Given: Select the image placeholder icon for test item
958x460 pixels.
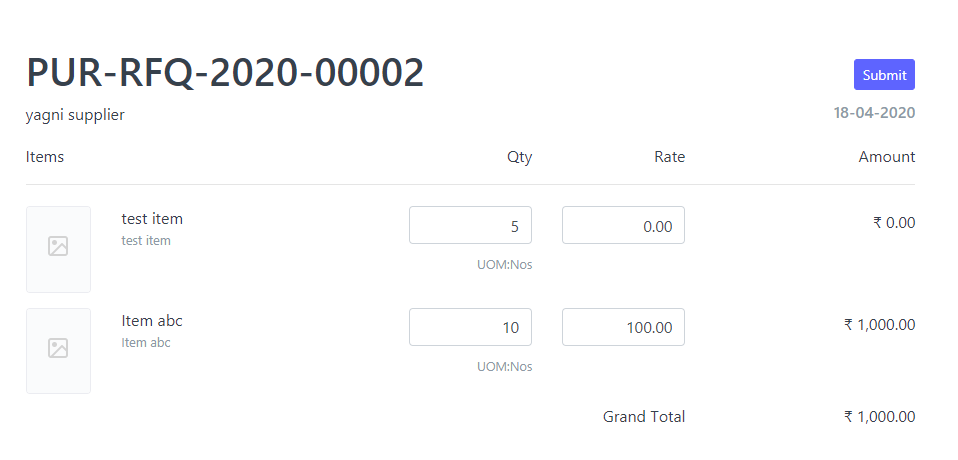Looking at the screenshot, I should [x=58, y=246].
